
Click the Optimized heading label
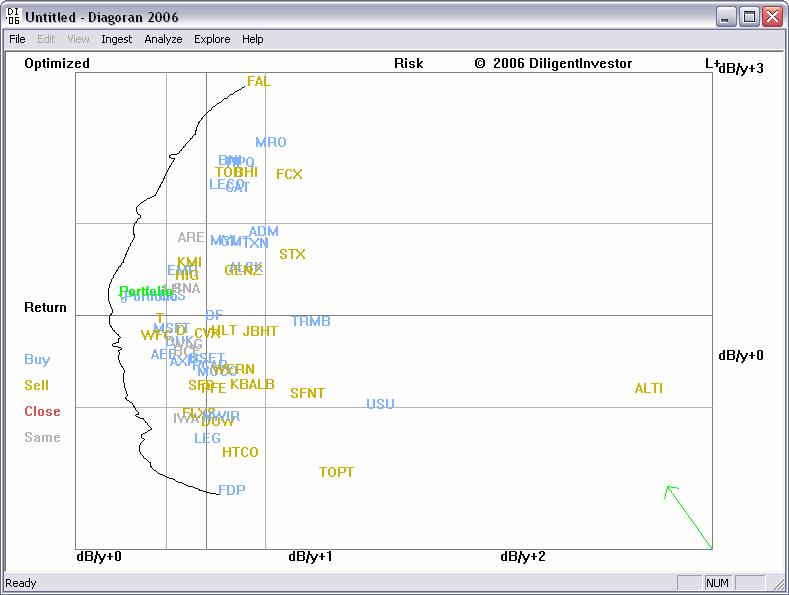(x=57, y=64)
